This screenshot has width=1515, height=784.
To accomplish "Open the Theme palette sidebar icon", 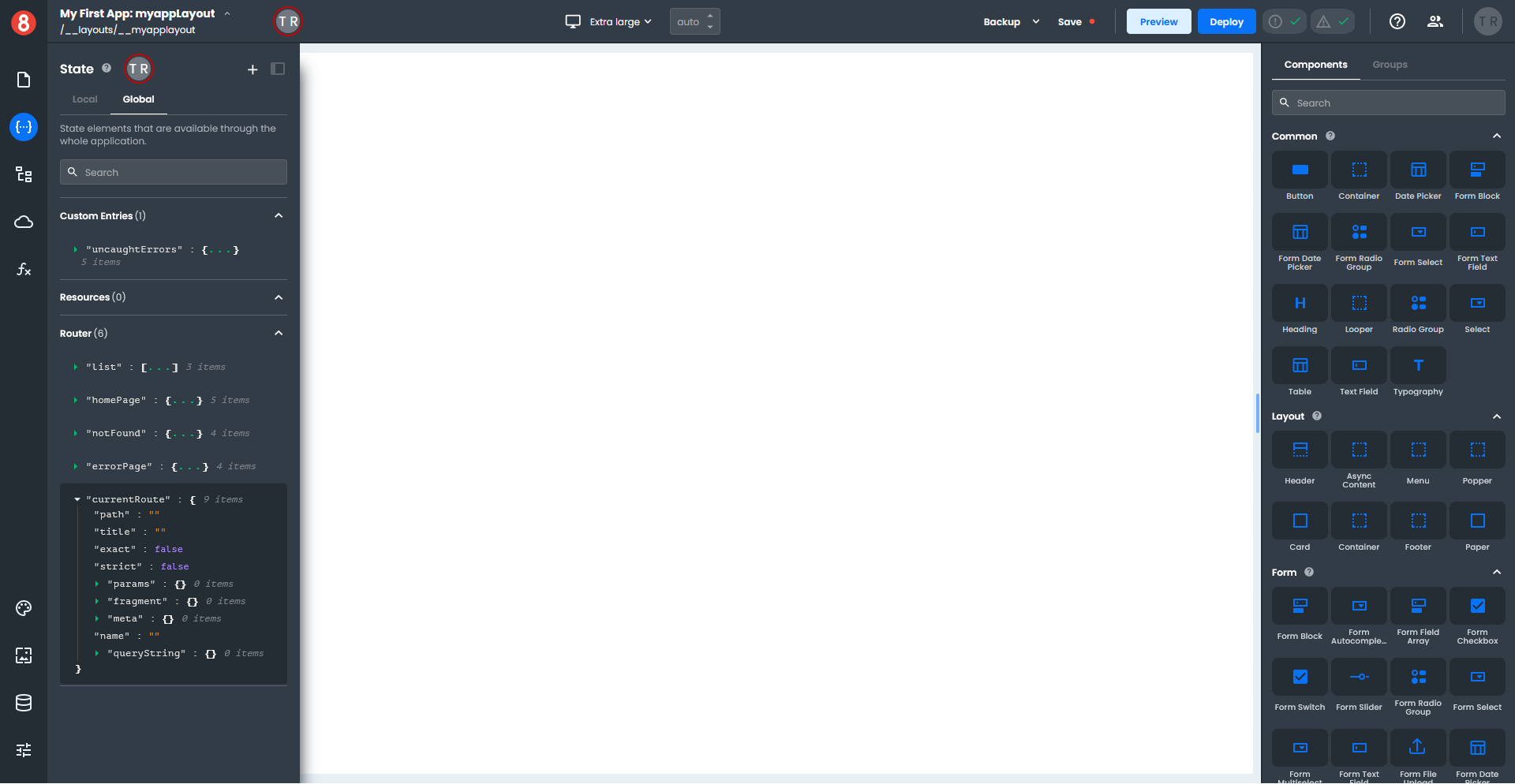I will (24, 608).
